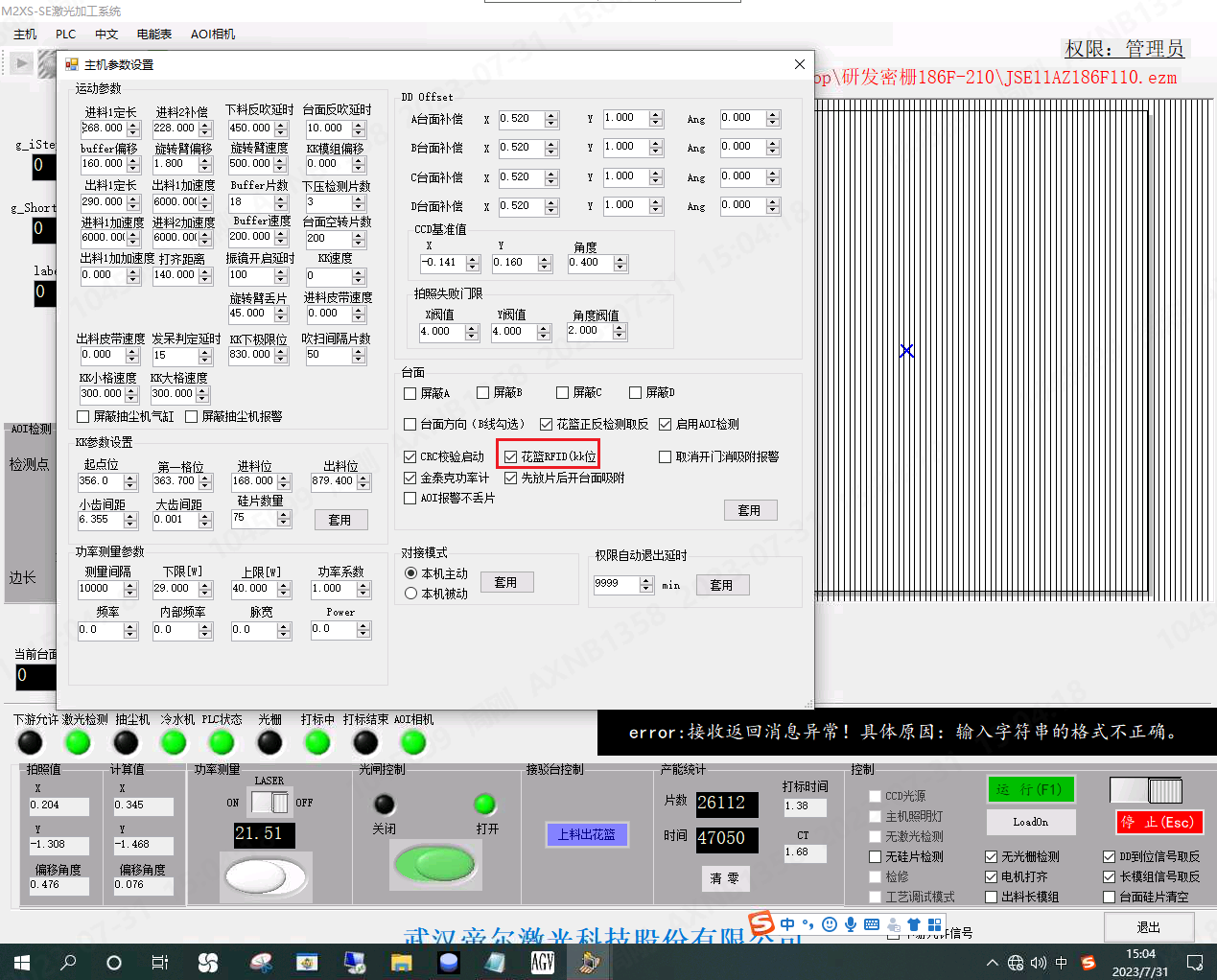
Task: Show hidden tray icons chevron
Action: 992,962
